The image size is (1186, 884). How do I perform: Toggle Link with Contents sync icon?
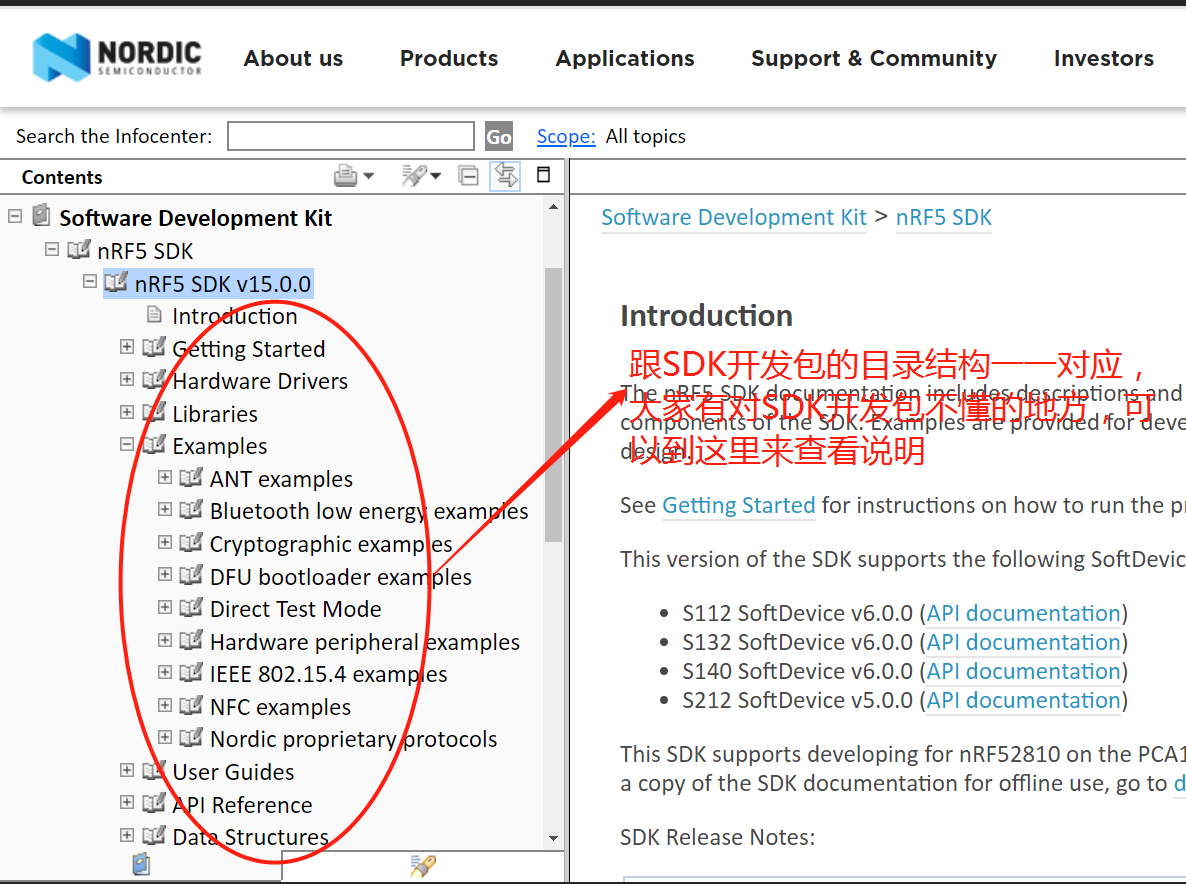(x=505, y=175)
